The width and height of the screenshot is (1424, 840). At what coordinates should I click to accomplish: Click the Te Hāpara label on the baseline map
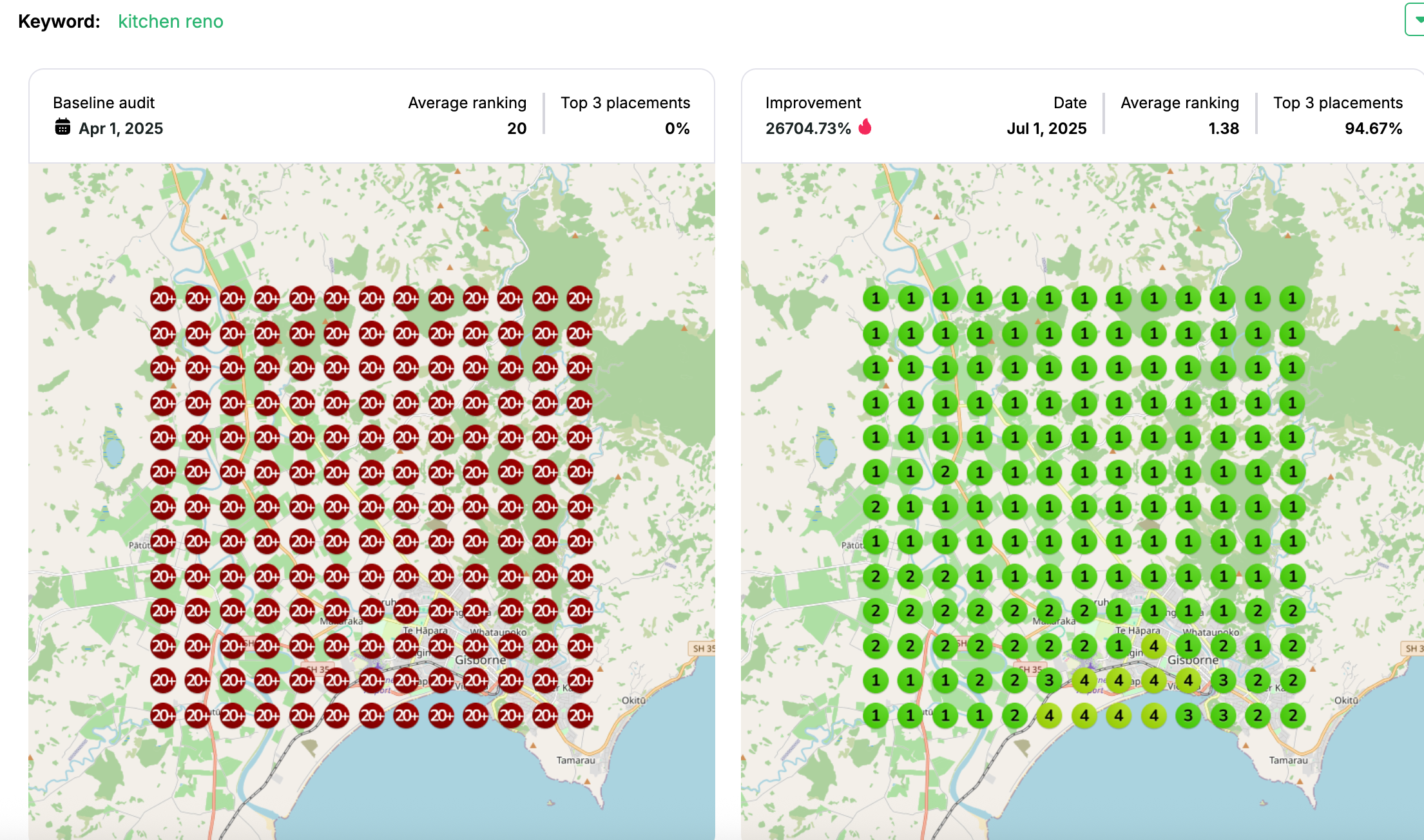[425, 630]
